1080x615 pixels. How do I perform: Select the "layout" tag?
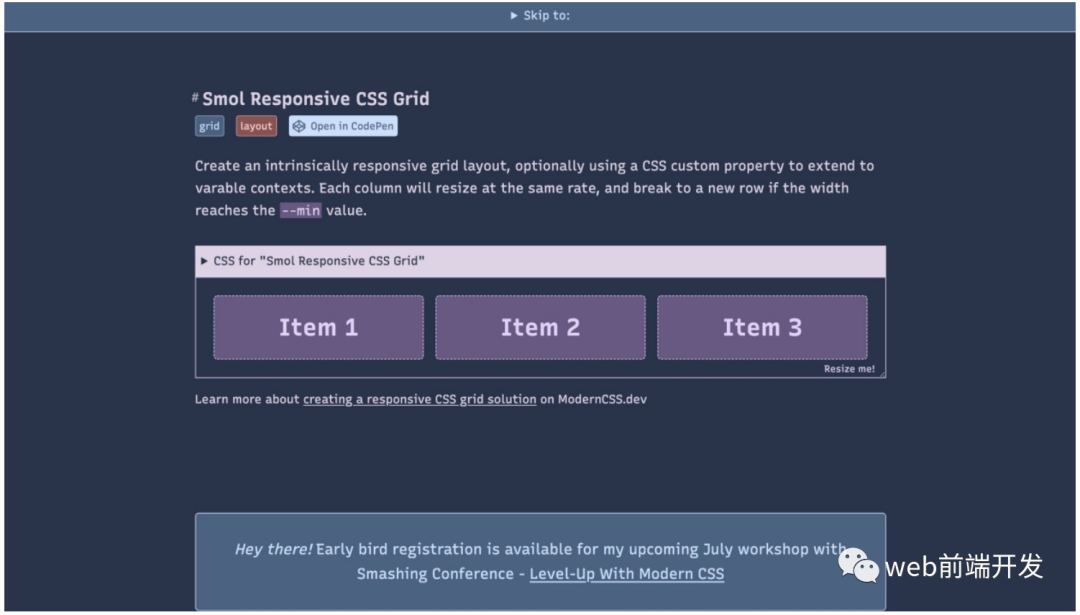(x=256, y=126)
